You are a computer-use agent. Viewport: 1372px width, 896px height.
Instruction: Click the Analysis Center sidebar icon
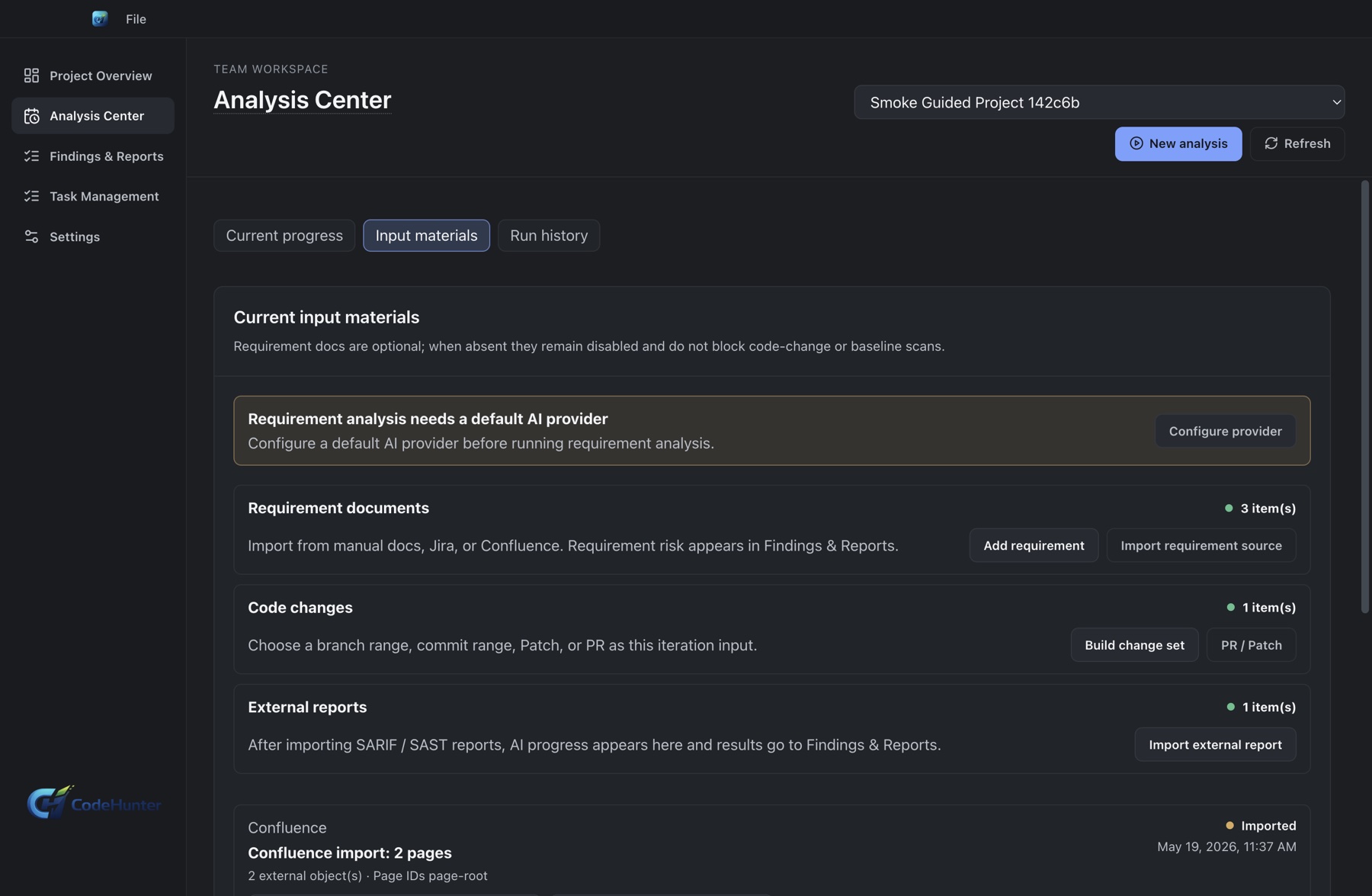[31, 116]
